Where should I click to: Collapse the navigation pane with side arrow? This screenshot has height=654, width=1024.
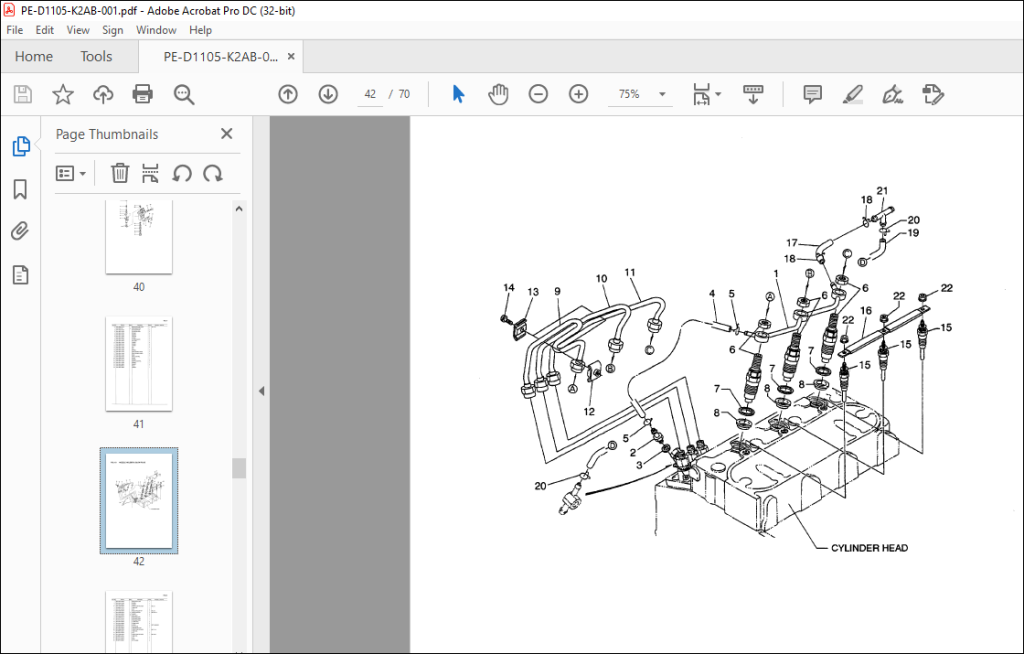tap(261, 391)
